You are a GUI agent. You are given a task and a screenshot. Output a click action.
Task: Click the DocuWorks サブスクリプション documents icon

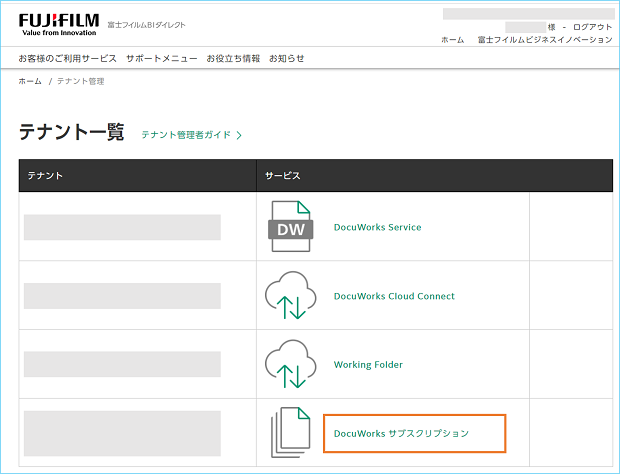click(291, 432)
